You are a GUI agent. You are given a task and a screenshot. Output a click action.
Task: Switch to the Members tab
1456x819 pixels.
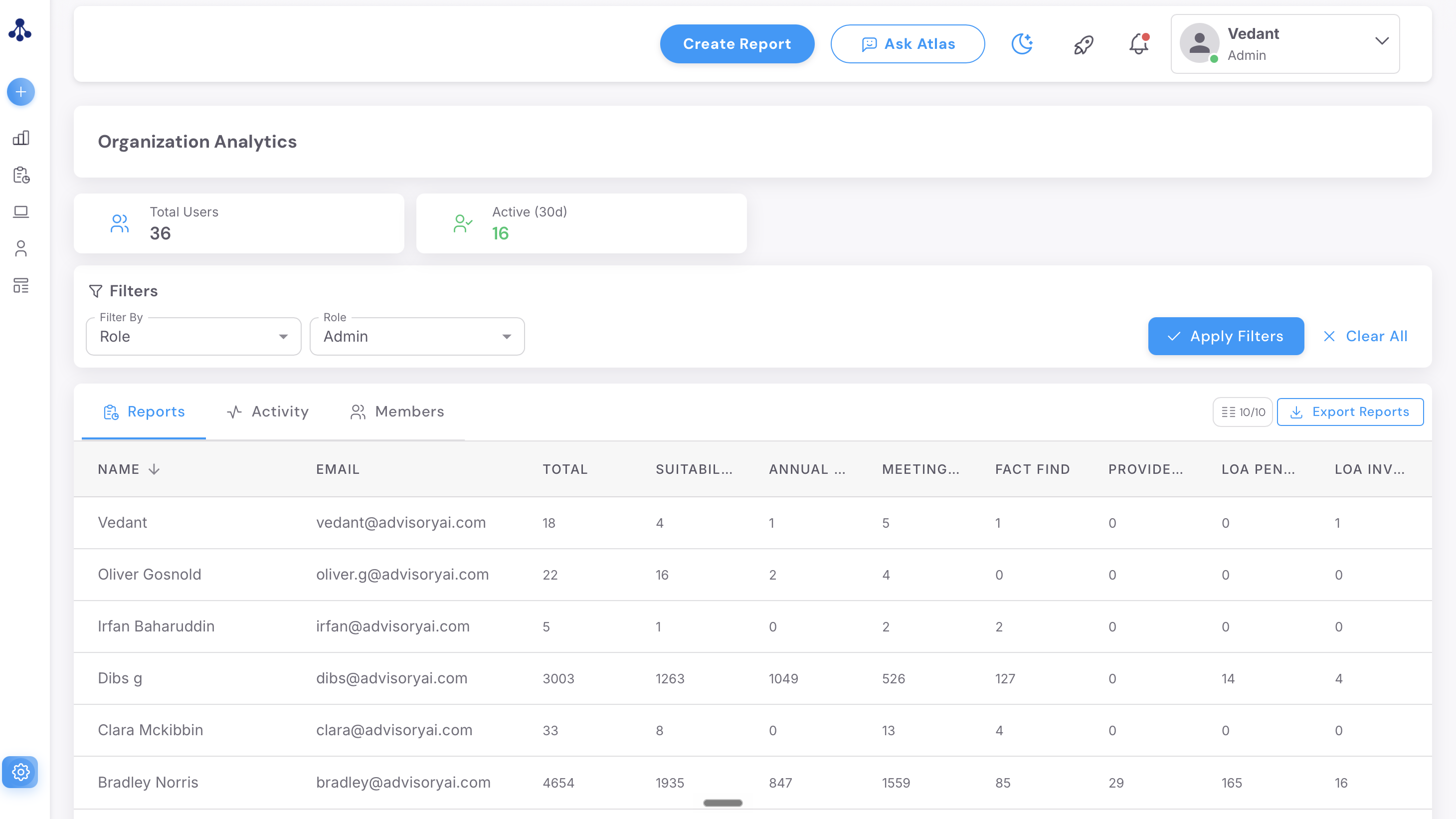397,411
